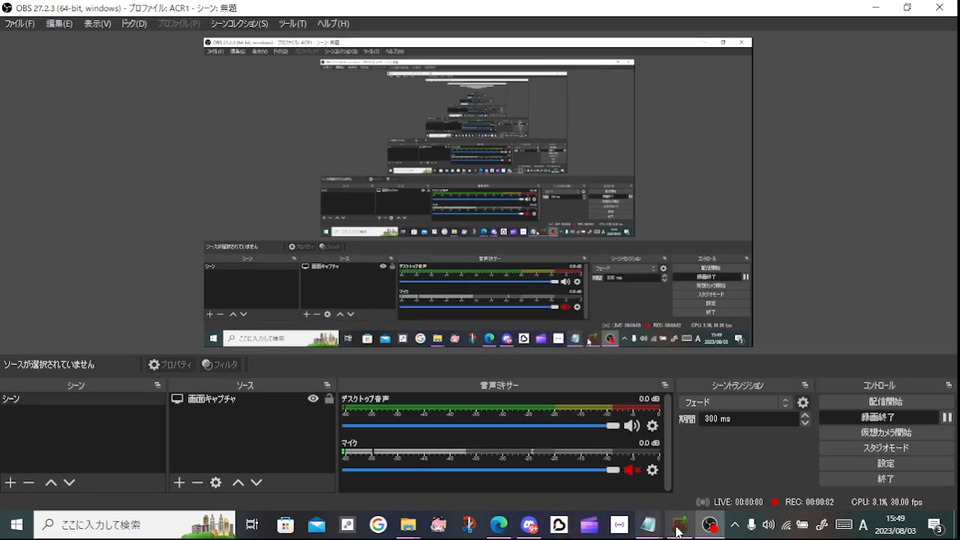Open the ファイル(F) menu
This screenshot has height=540, width=960.
[20, 24]
